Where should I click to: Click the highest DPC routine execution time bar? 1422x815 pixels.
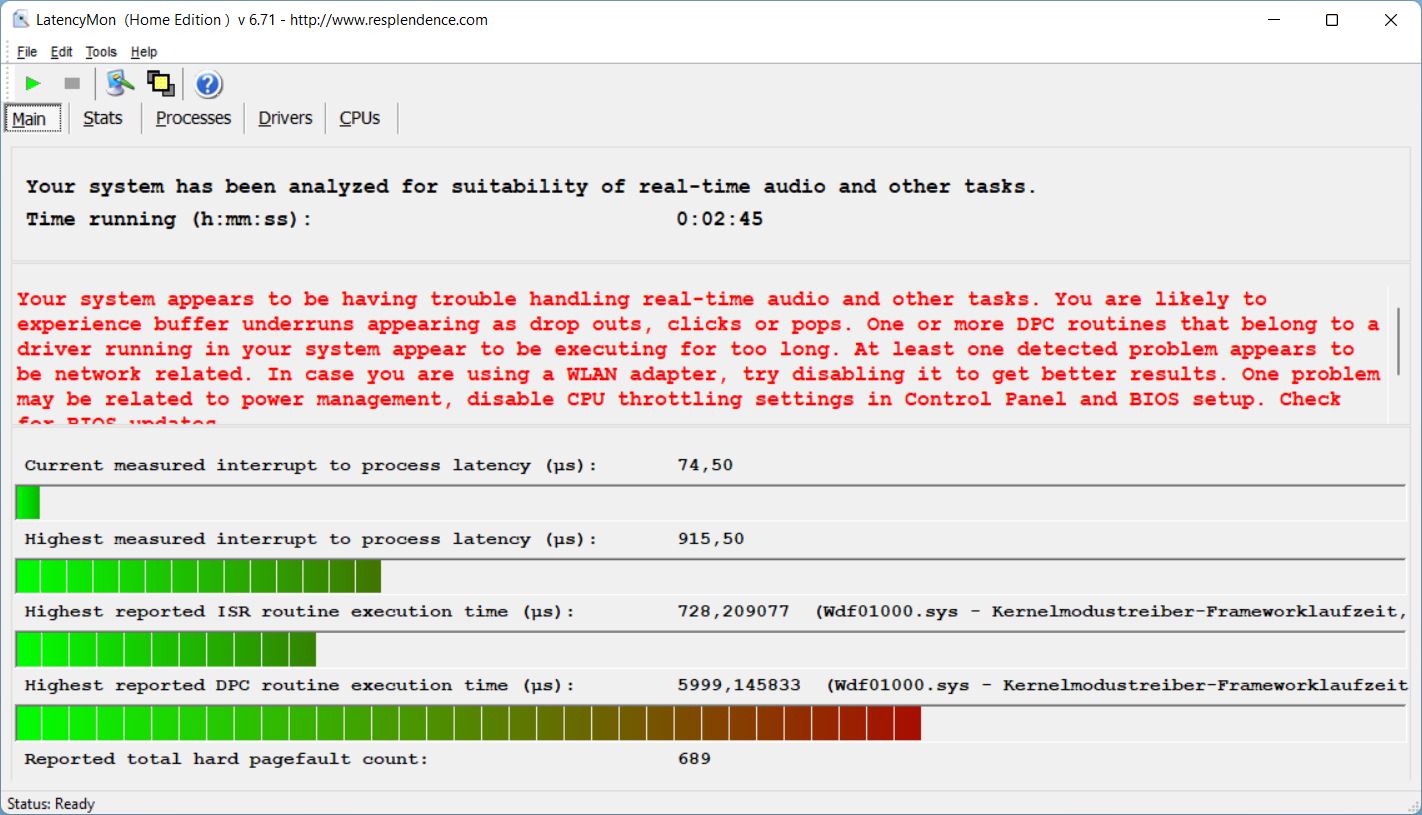click(468, 723)
